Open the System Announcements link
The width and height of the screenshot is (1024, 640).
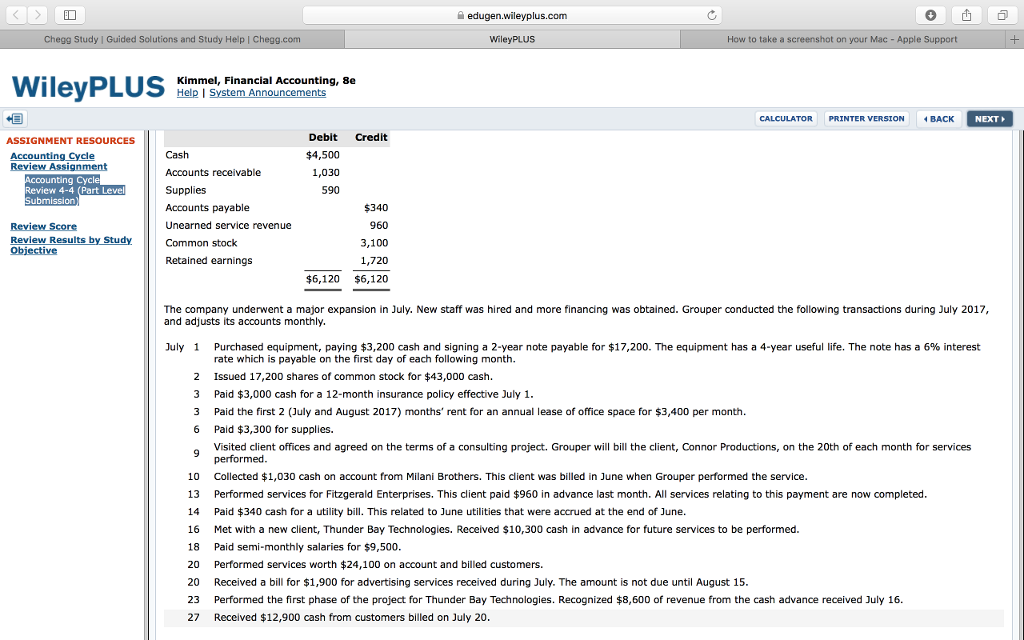click(267, 93)
